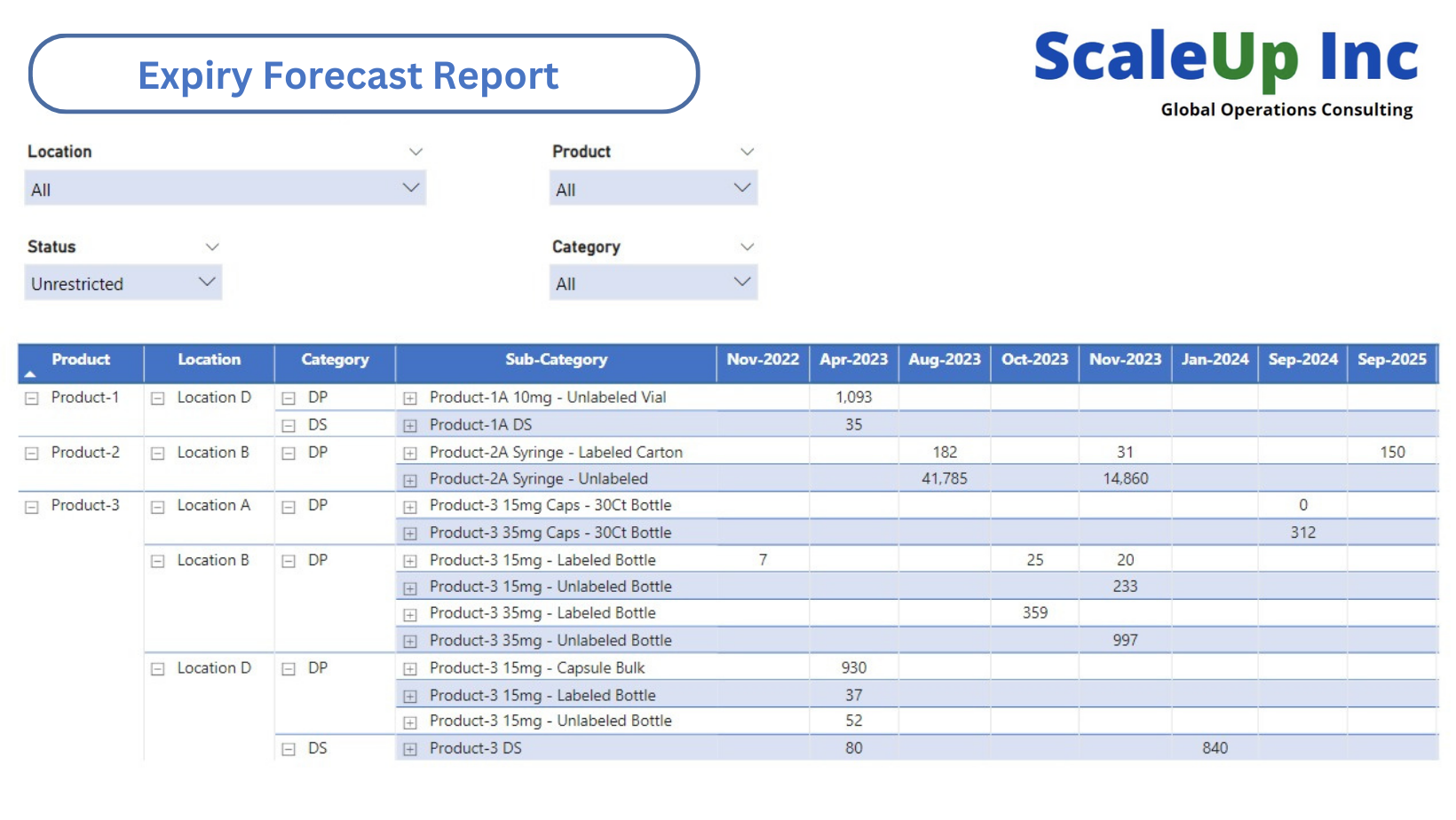The image size is (1456, 820).
Task: Select the cell showing 41,785
Action: (x=944, y=478)
